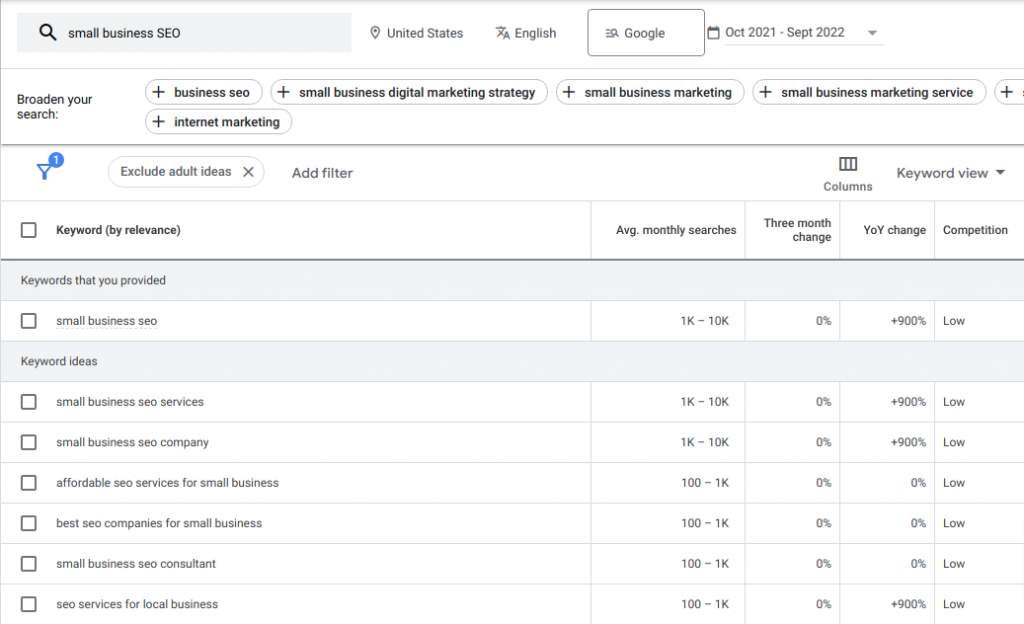1024x624 pixels.
Task: Click plus icon on small business digital marketing strategy
Action: [283, 92]
